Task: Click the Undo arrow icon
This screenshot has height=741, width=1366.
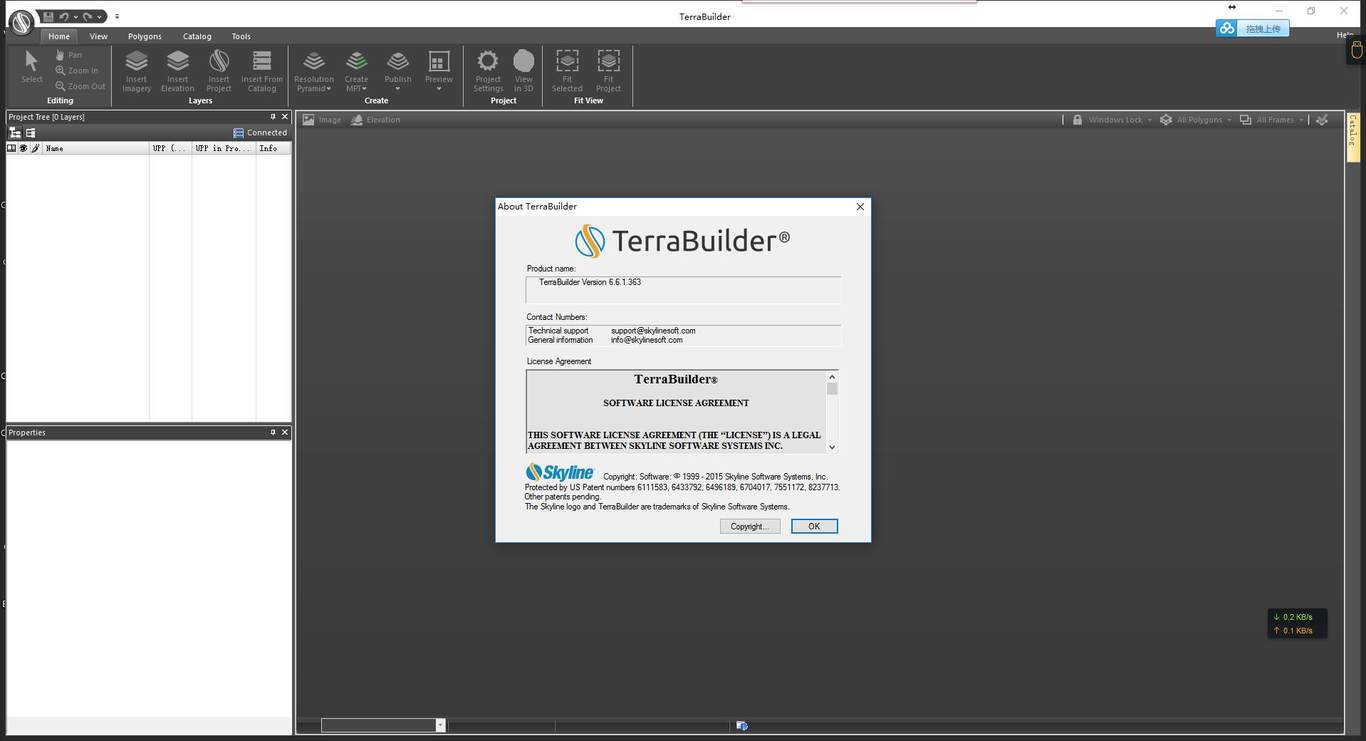Action: [x=64, y=17]
